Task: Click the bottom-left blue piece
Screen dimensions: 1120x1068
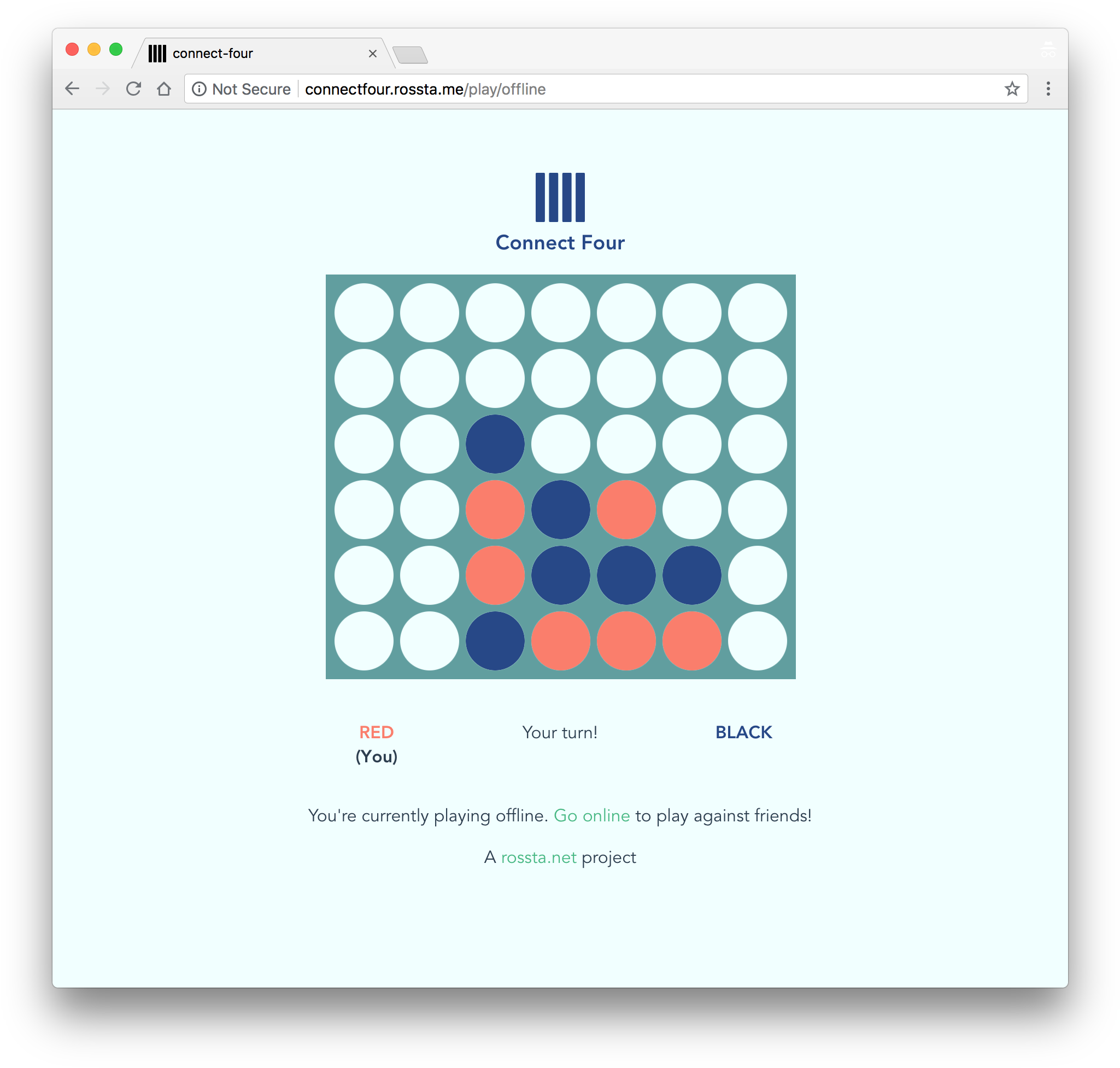Action: [x=495, y=641]
